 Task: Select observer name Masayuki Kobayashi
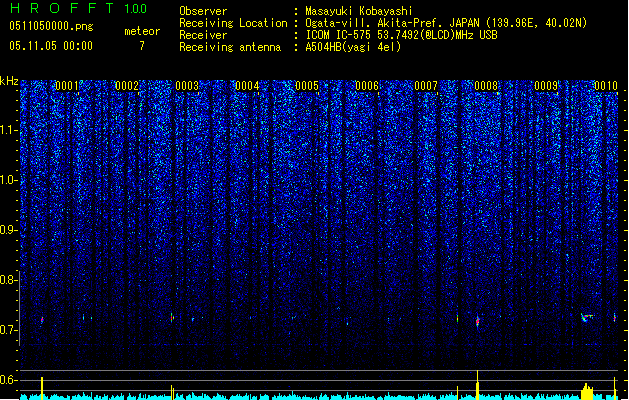click(x=359, y=11)
